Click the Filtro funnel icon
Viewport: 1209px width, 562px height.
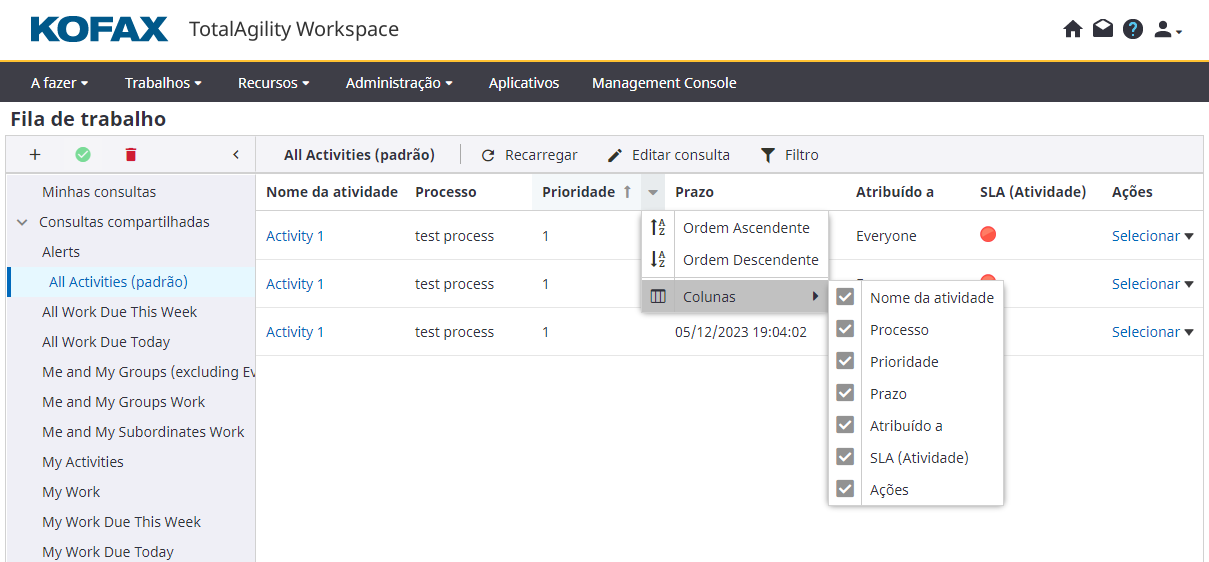(x=768, y=155)
